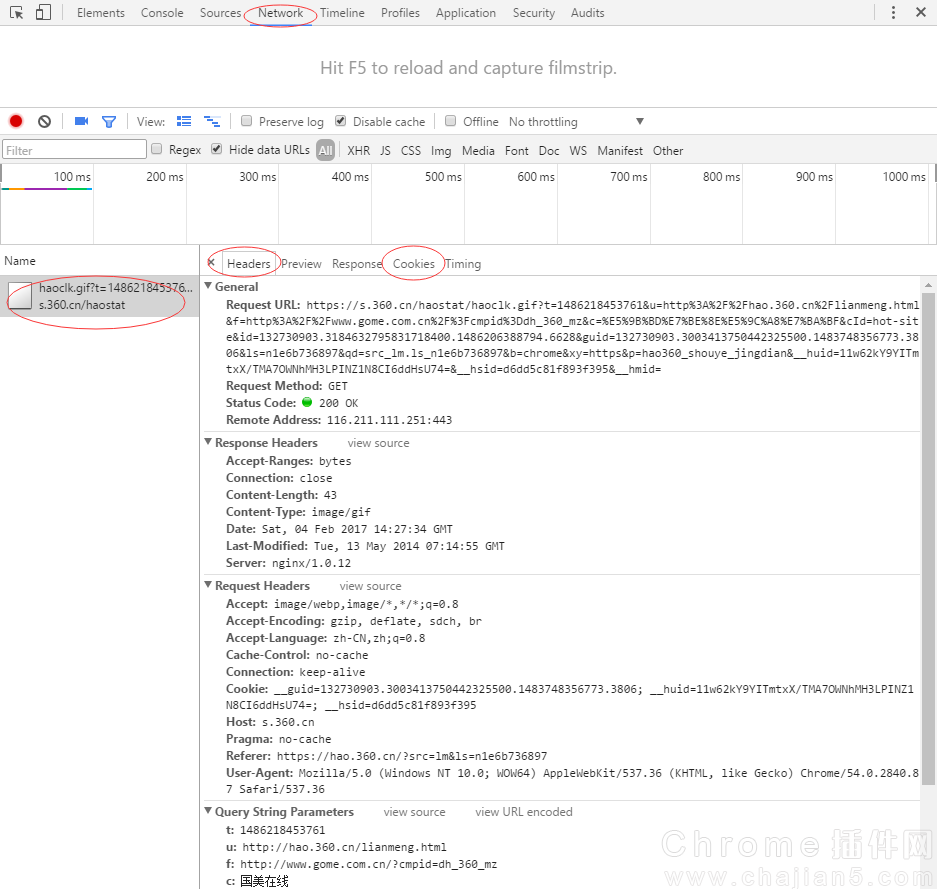Enable the Regex filter checkbox
This screenshot has width=937, height=889.
[x=156, y=149]
